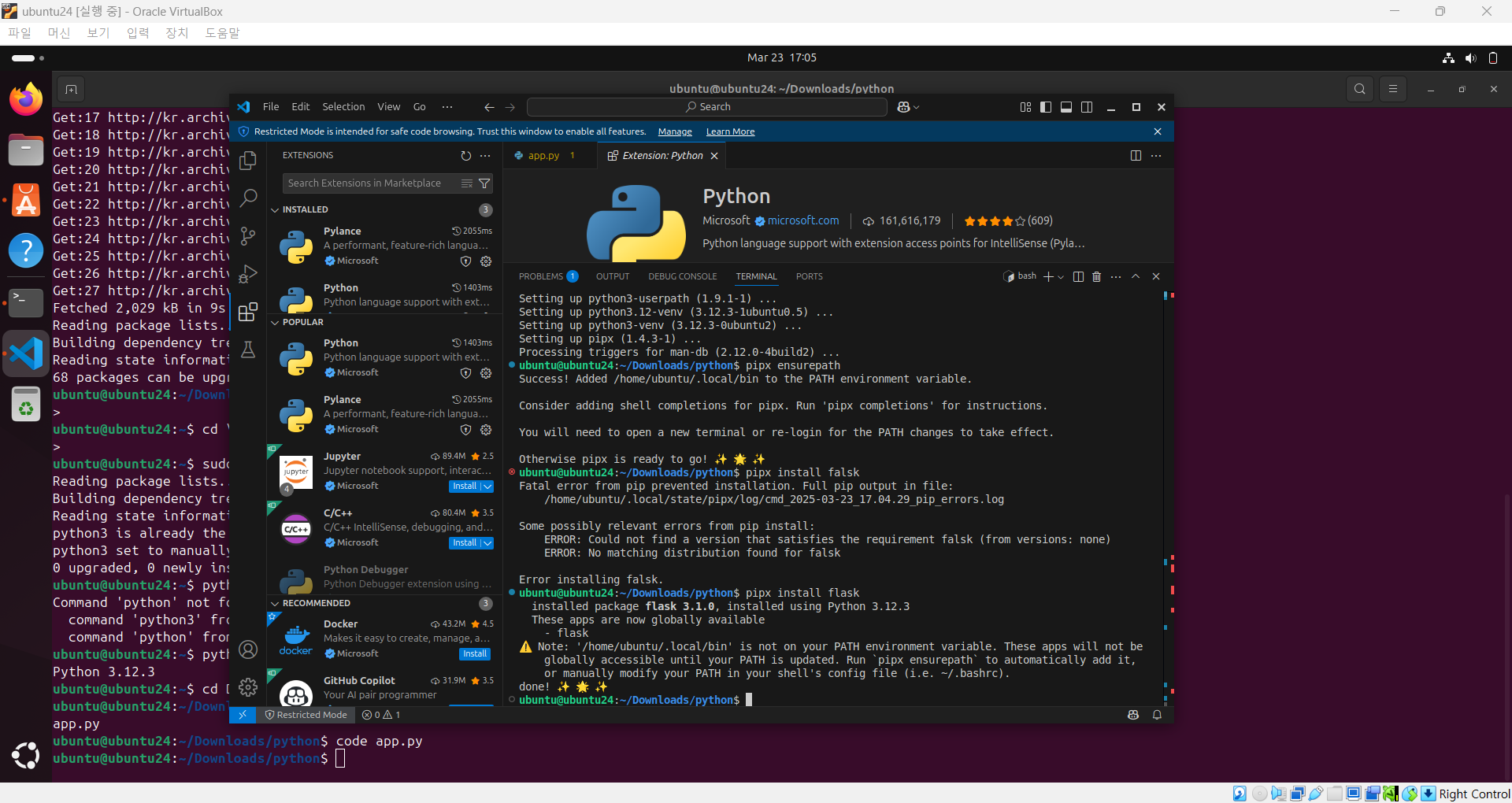Open the Explorer view in activity bar

coord(248,160)
